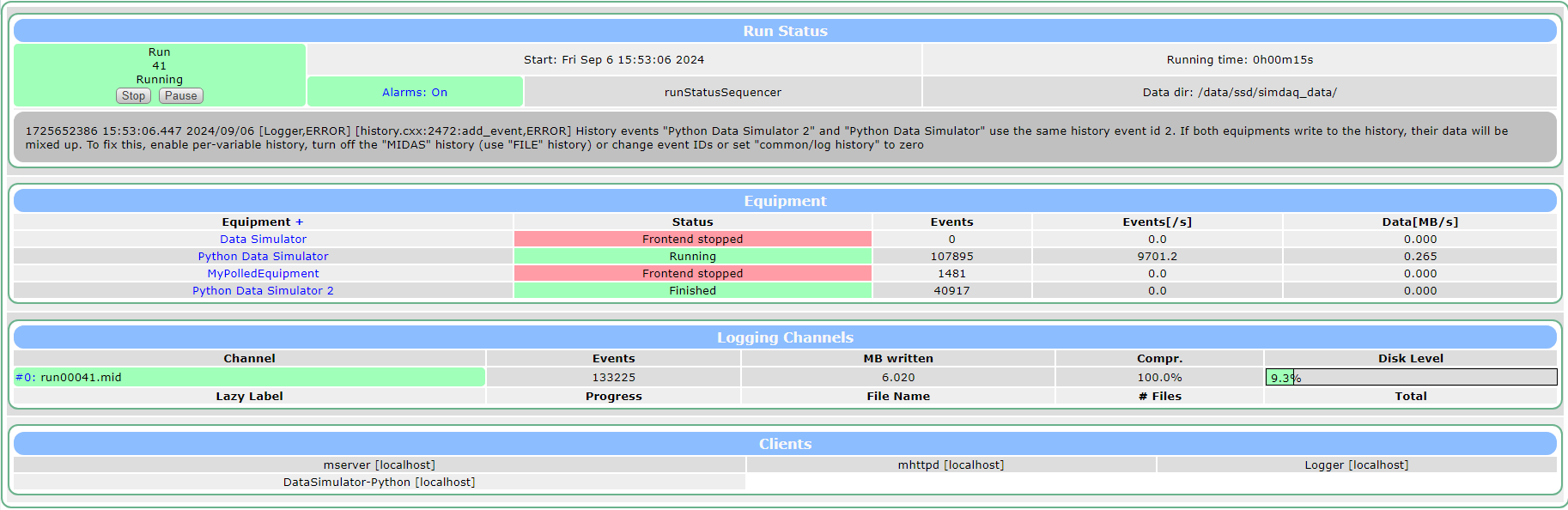Open the Alarms: On link
This screenshot has width=1568, height=510.
click(415, 93)
